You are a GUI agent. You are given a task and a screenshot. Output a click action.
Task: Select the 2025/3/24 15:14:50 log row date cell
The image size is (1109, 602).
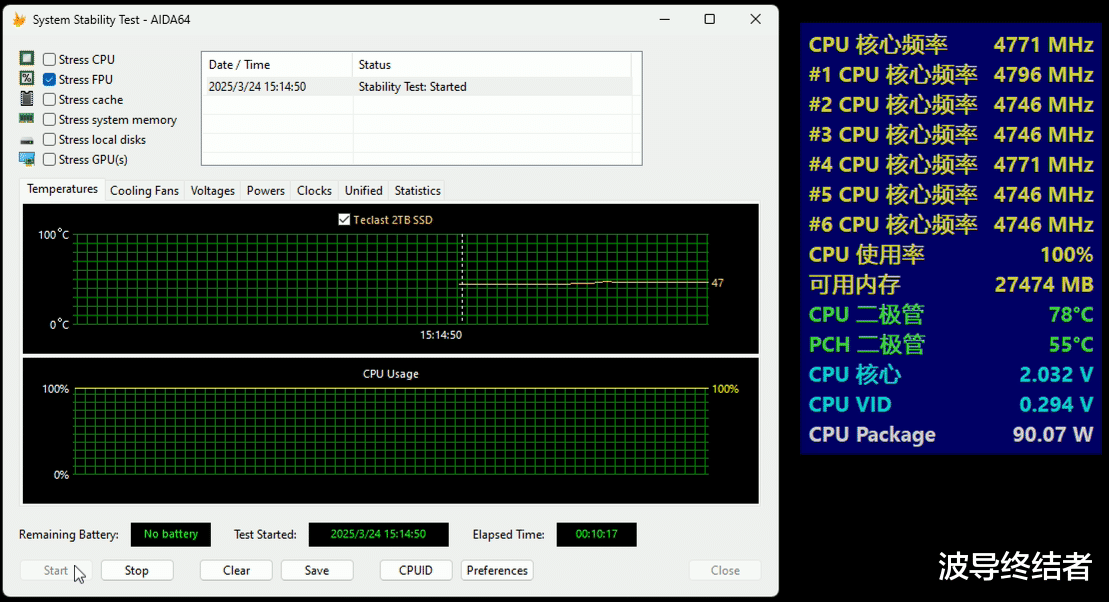tap(257, 86)
